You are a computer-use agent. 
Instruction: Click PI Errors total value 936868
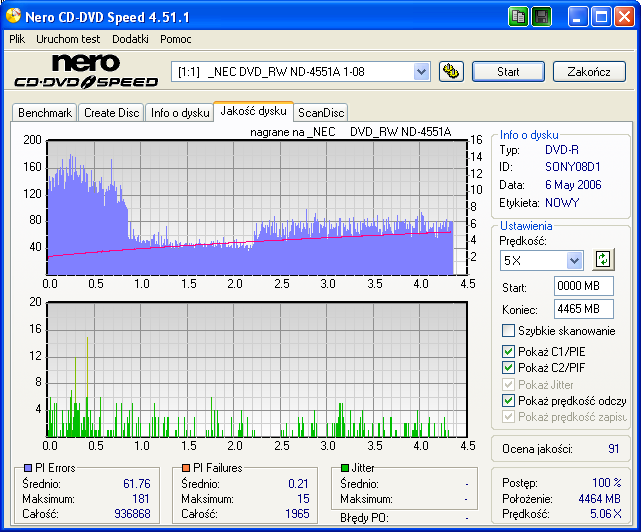point(132,514)
